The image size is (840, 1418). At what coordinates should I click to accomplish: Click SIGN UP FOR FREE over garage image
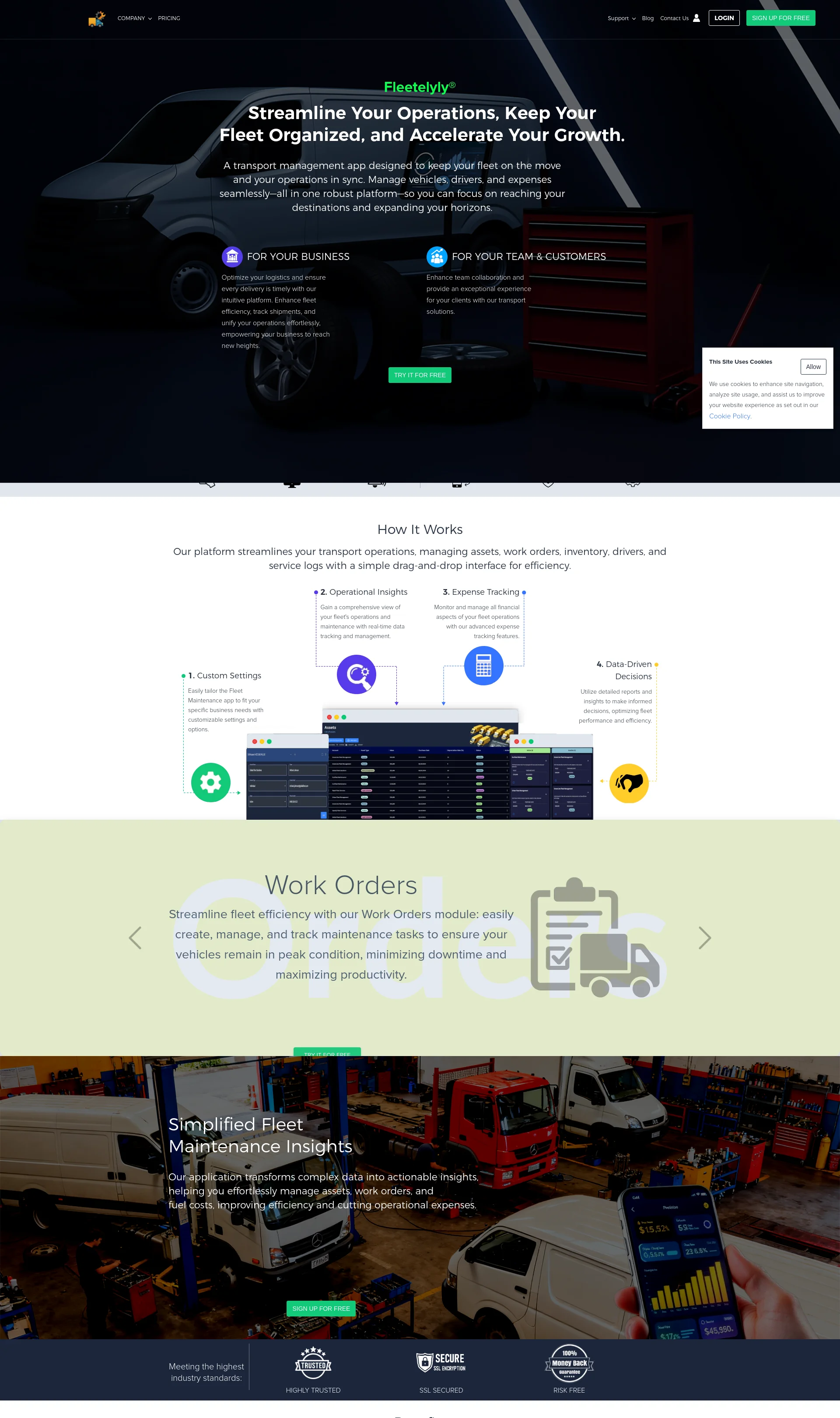pos(321,1309)
